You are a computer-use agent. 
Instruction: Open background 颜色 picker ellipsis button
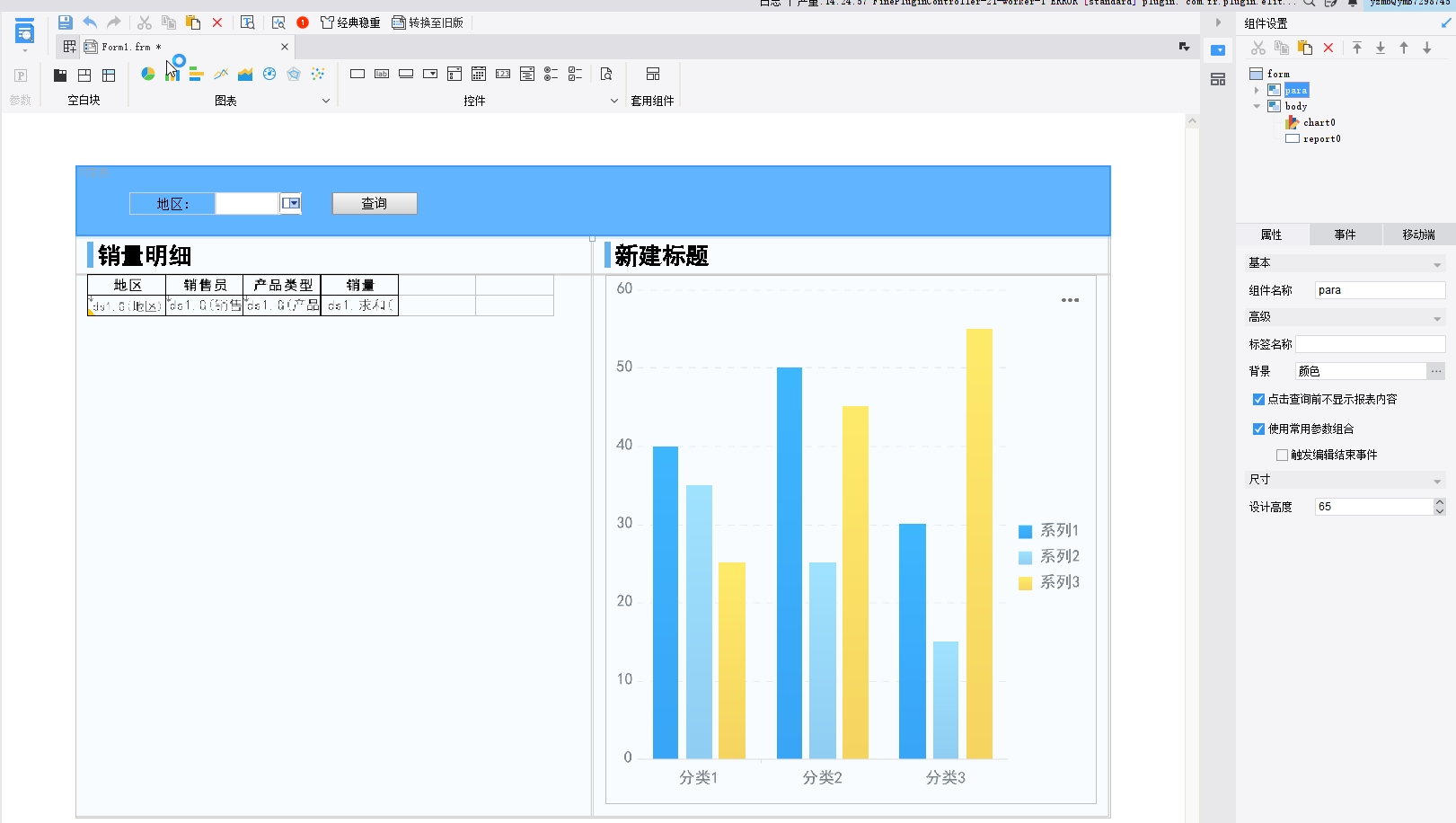(1436, 371)
